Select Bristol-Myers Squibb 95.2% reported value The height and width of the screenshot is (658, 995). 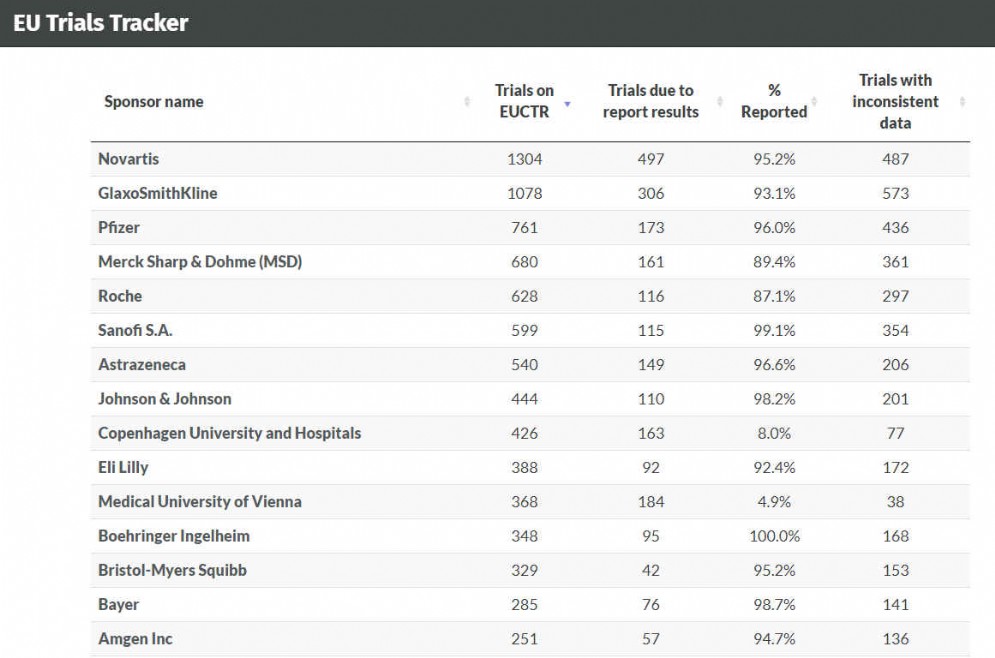774,570
